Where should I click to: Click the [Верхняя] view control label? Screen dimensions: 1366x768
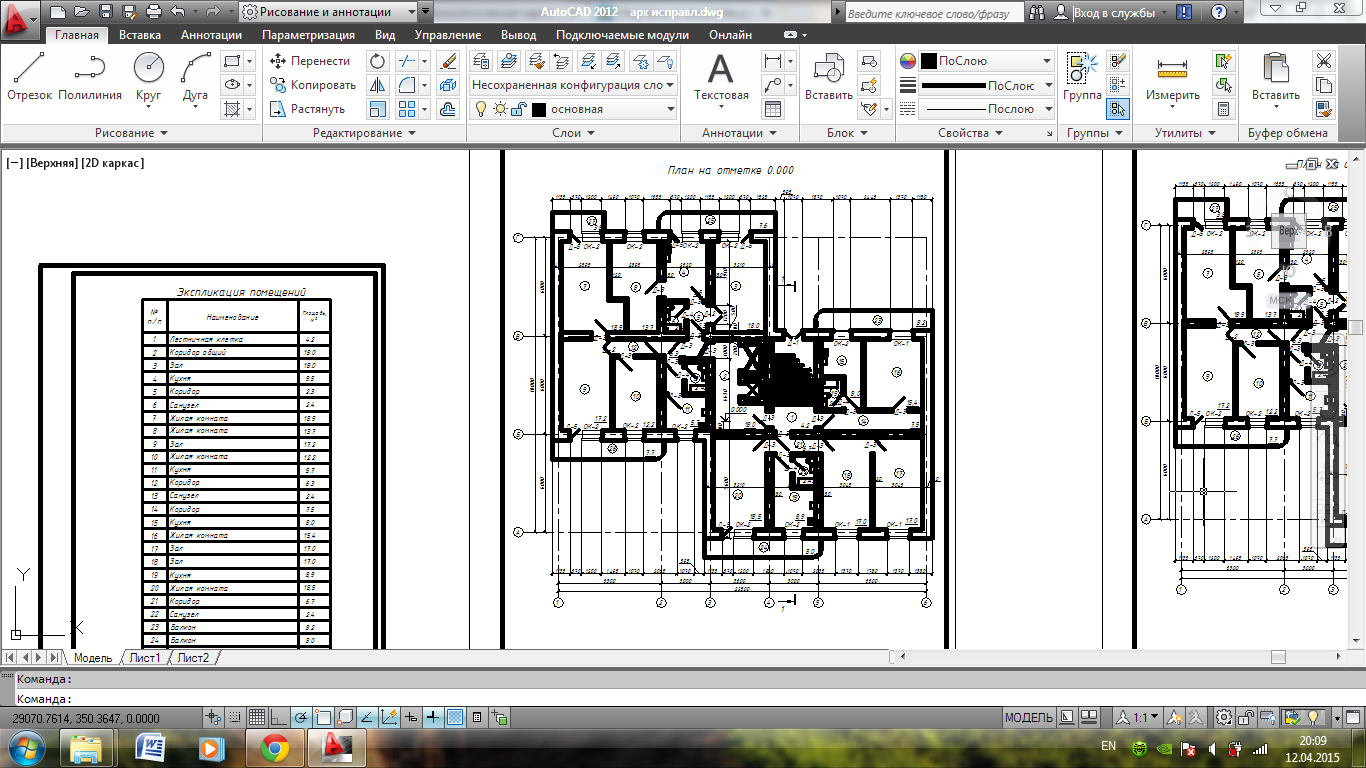click(54, 163)
